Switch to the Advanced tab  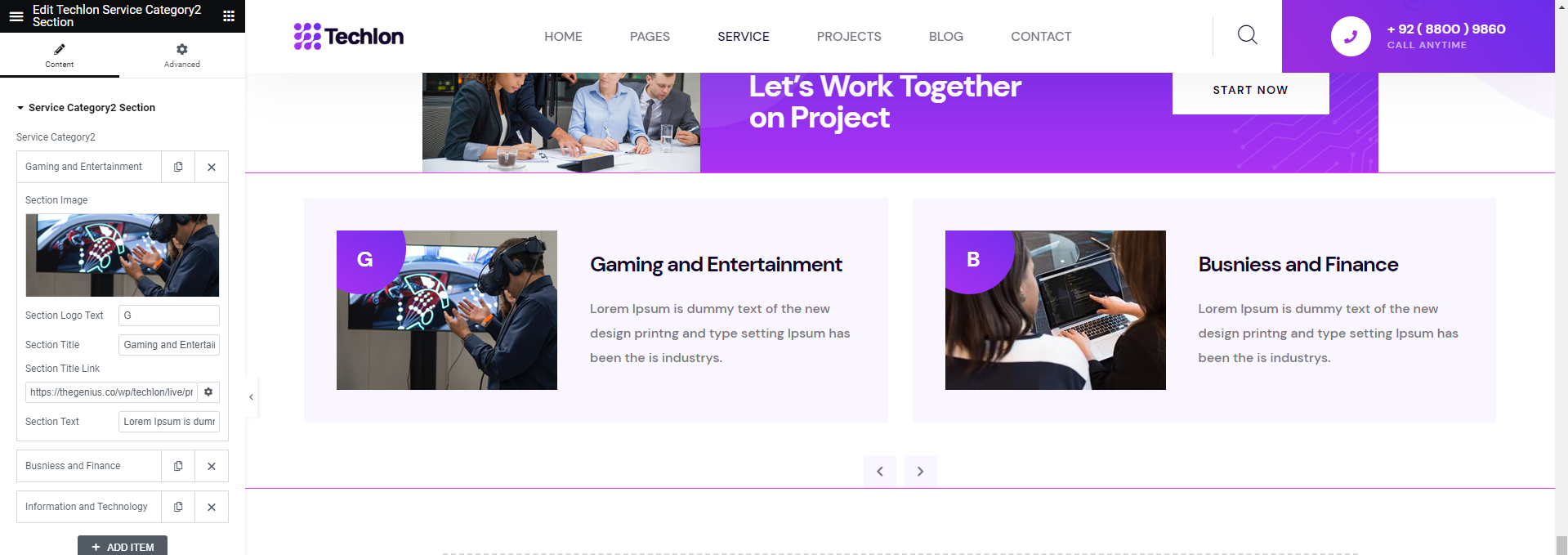click(181, 56)
